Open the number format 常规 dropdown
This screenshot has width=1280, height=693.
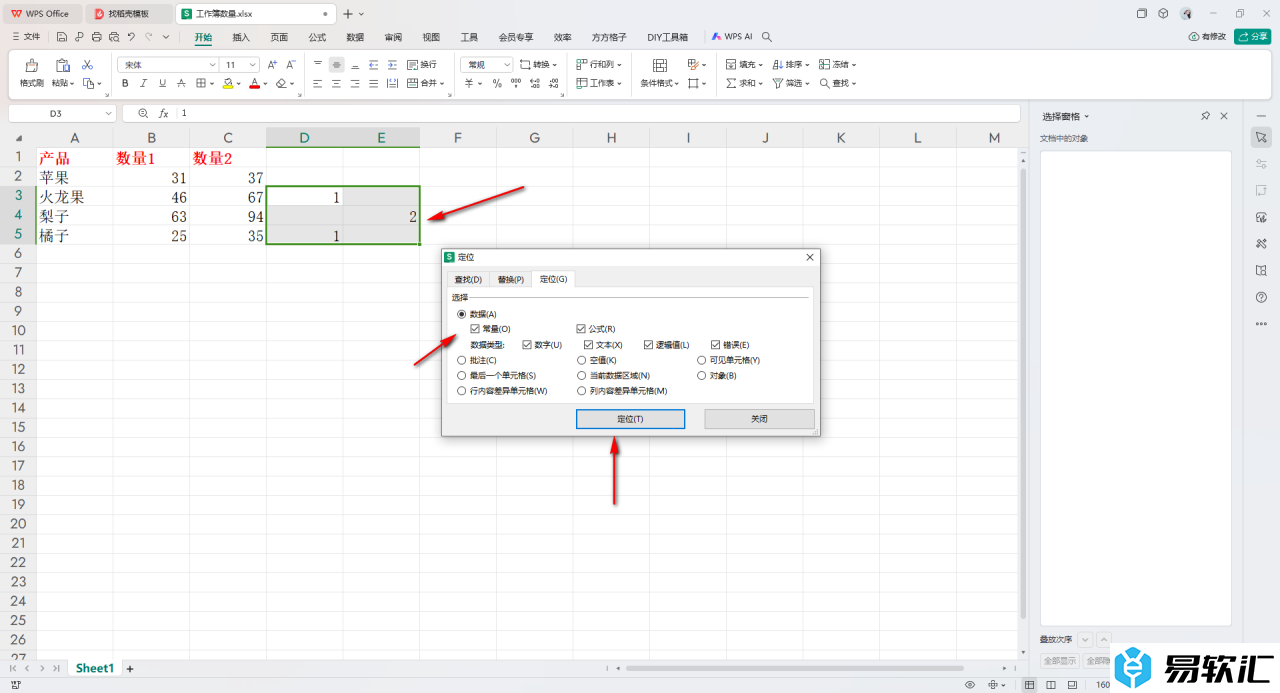[x=506, y=64]
